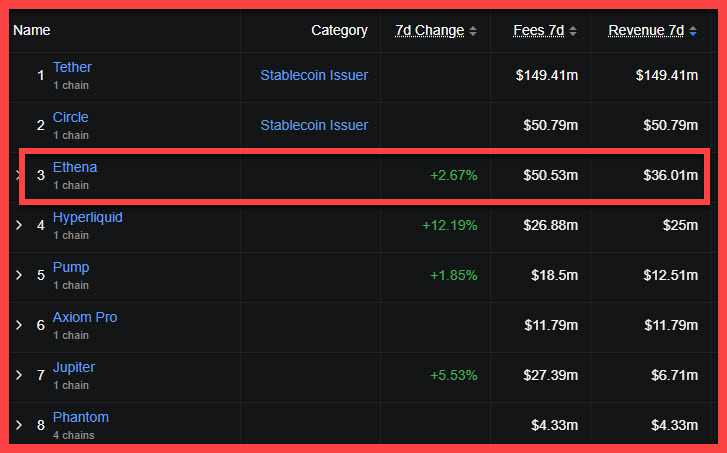Expand the Axiom Pro row
Screen dimensions: 727x453
coord(19,325)
